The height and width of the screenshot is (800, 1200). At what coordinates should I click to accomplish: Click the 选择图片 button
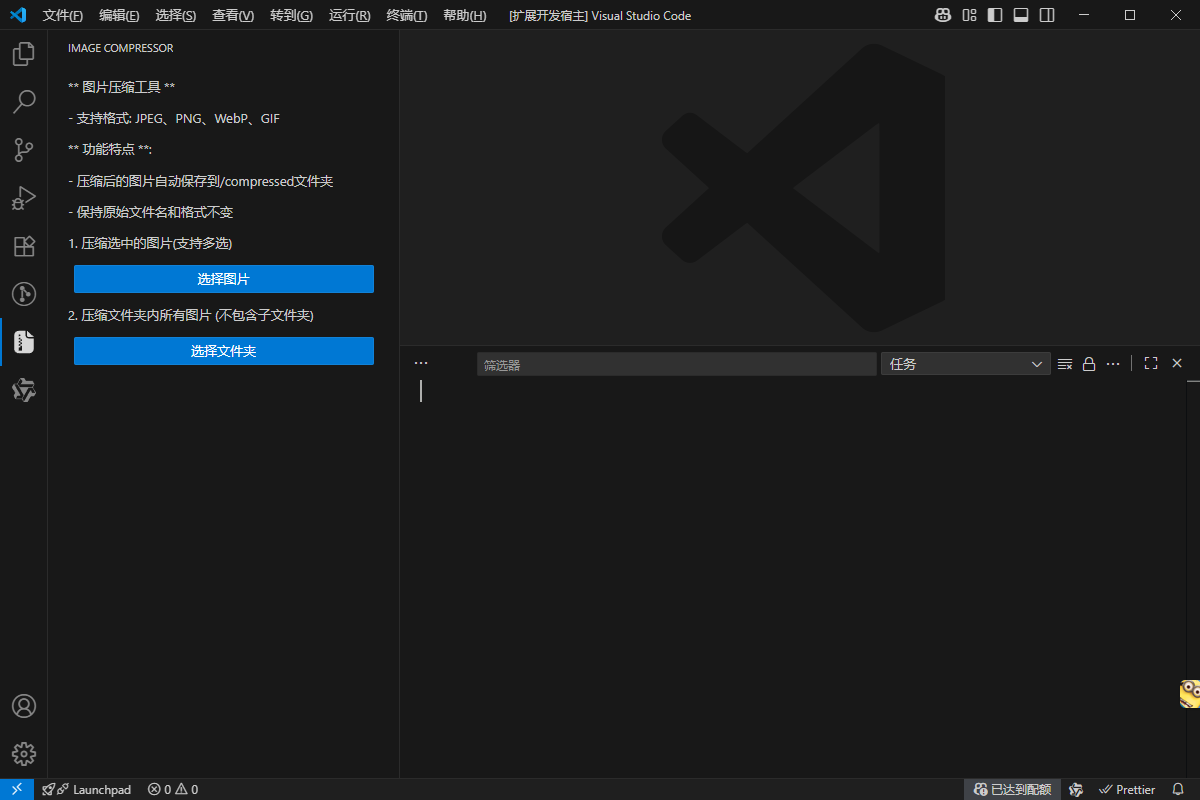pos(224,279)
